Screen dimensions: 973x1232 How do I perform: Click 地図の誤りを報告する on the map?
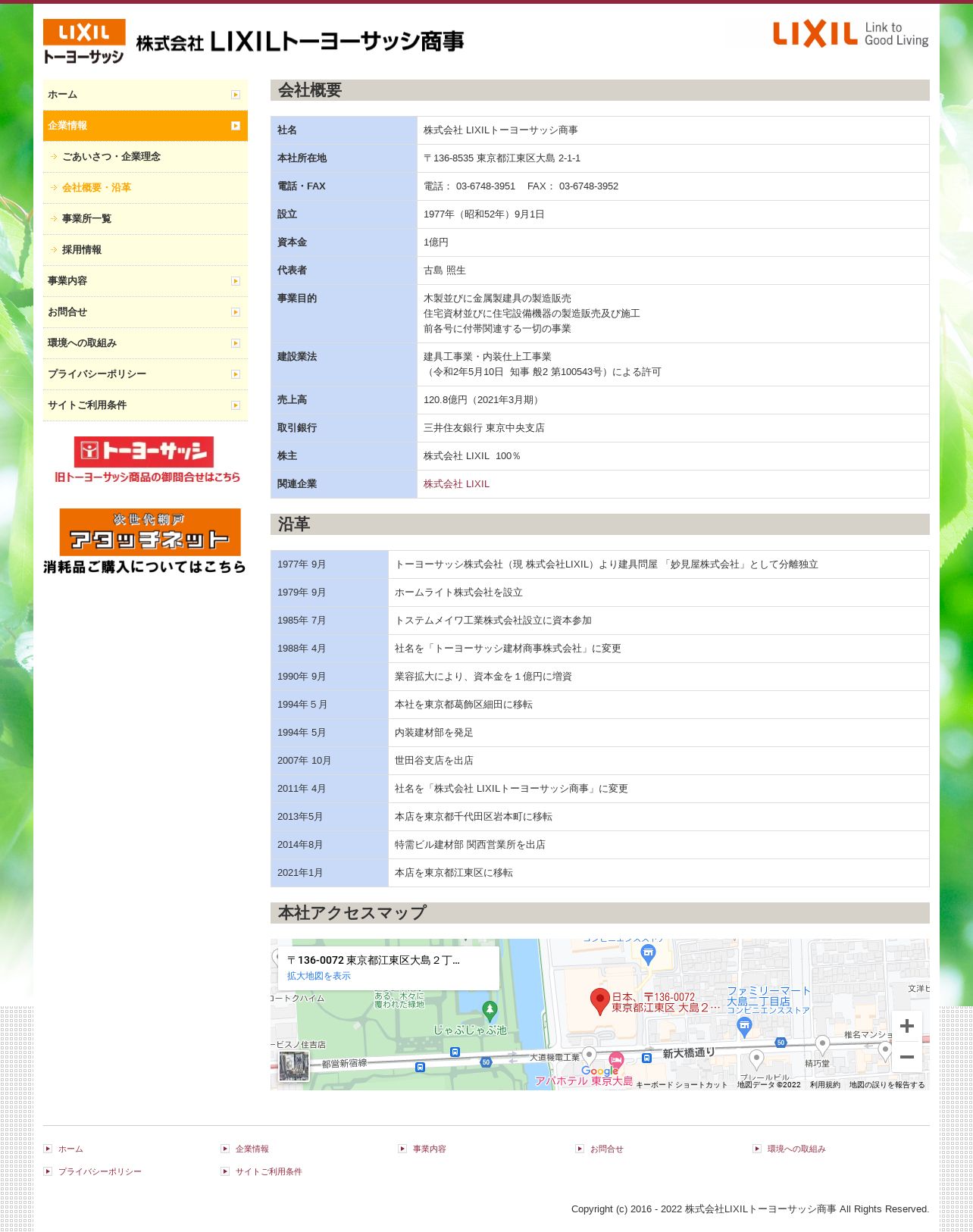point(887,1085)
